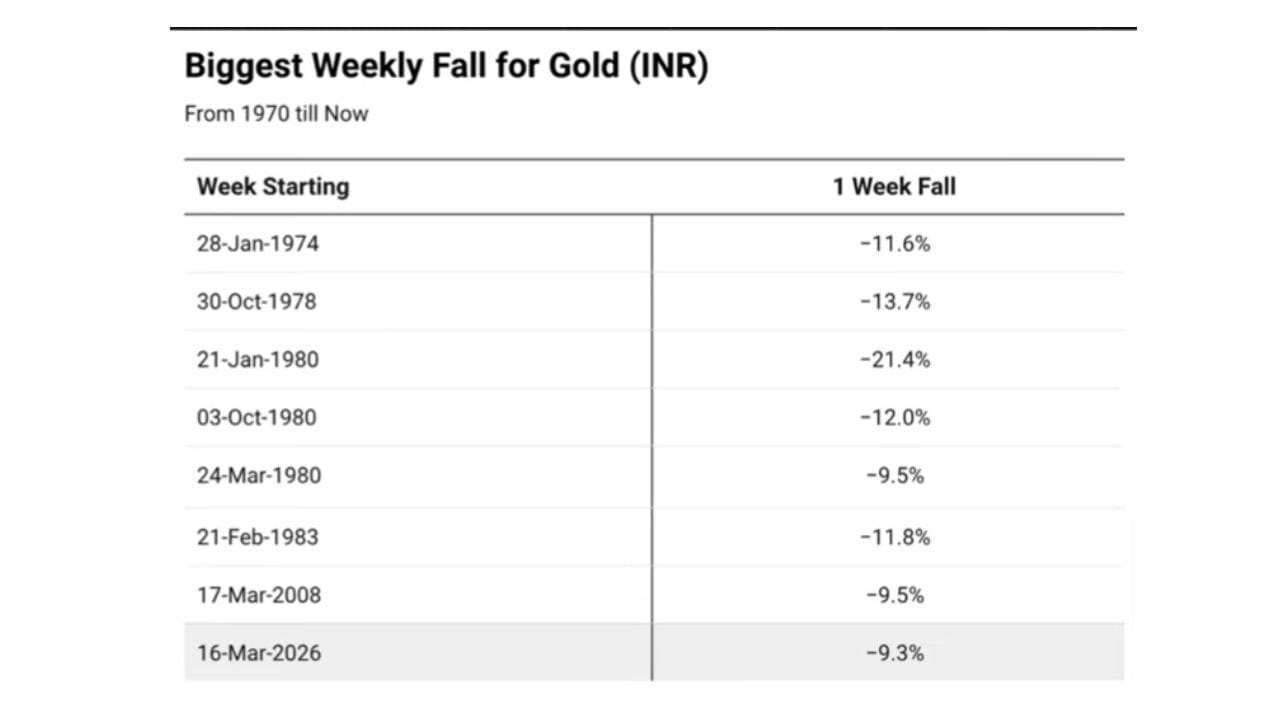
Task: Click the highlighted 16-Mar-2026 date cell
Action: [x=259, y=653]
